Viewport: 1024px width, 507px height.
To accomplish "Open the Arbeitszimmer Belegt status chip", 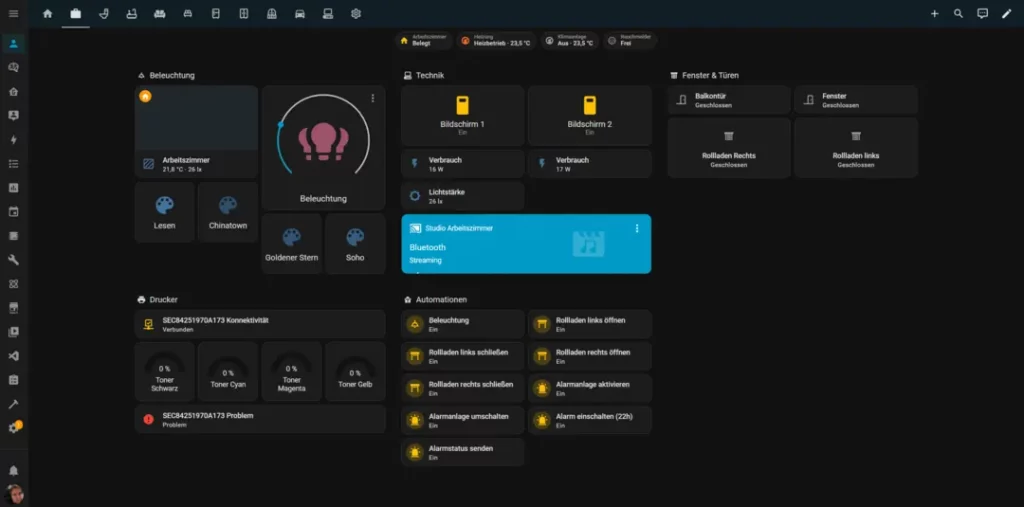I will pyautogui.click(x=424, y=41).
